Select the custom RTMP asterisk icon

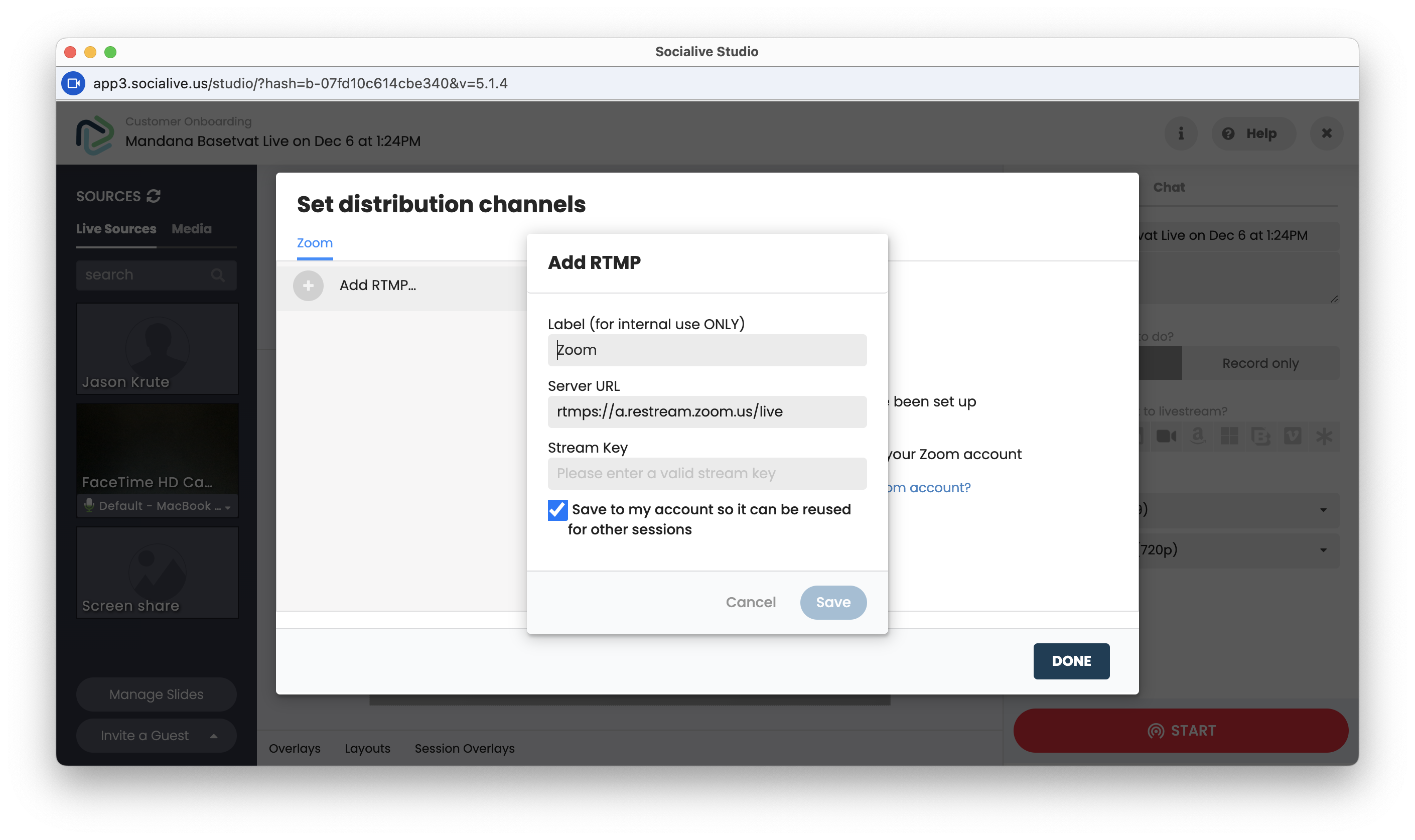click(1324, 437)
